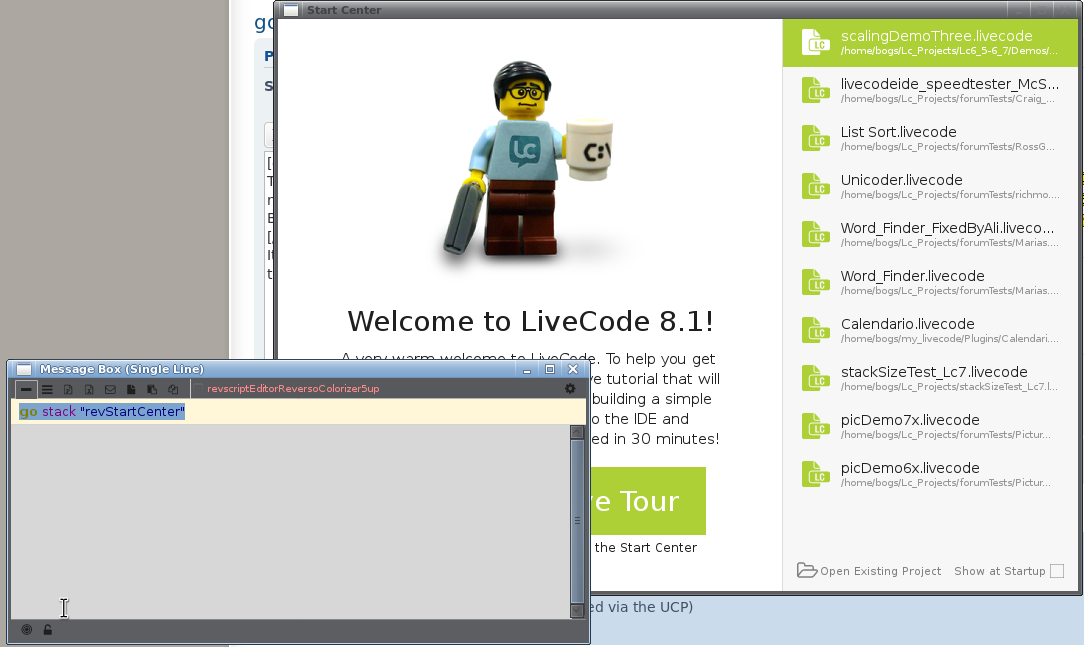Select Word_Finder.livecode file name
This screenshot has width=1084, height=647.
click(912, 276)
